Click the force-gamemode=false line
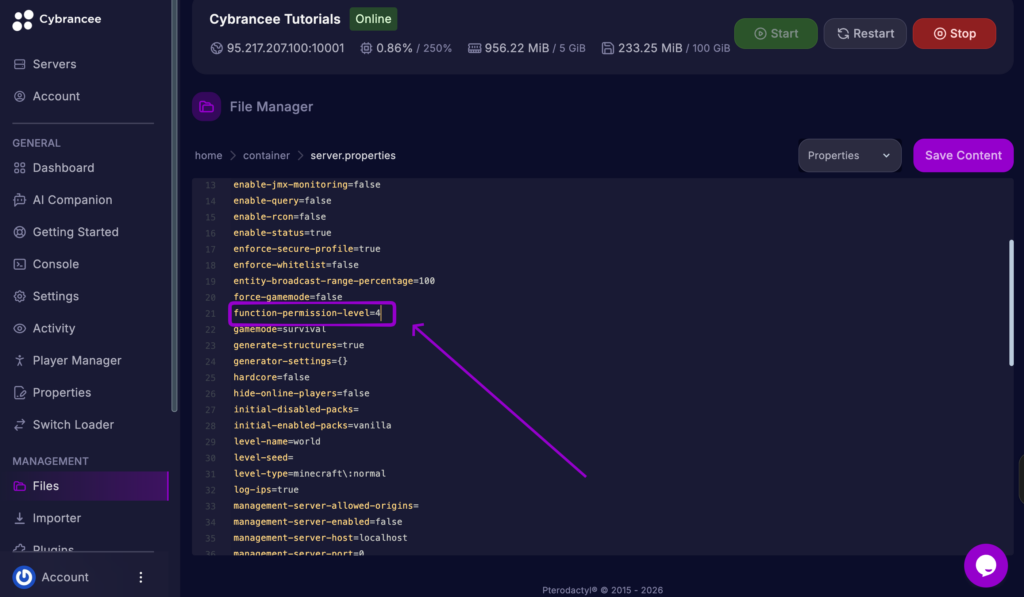1024x597 pixels. (x=287, y=297)
